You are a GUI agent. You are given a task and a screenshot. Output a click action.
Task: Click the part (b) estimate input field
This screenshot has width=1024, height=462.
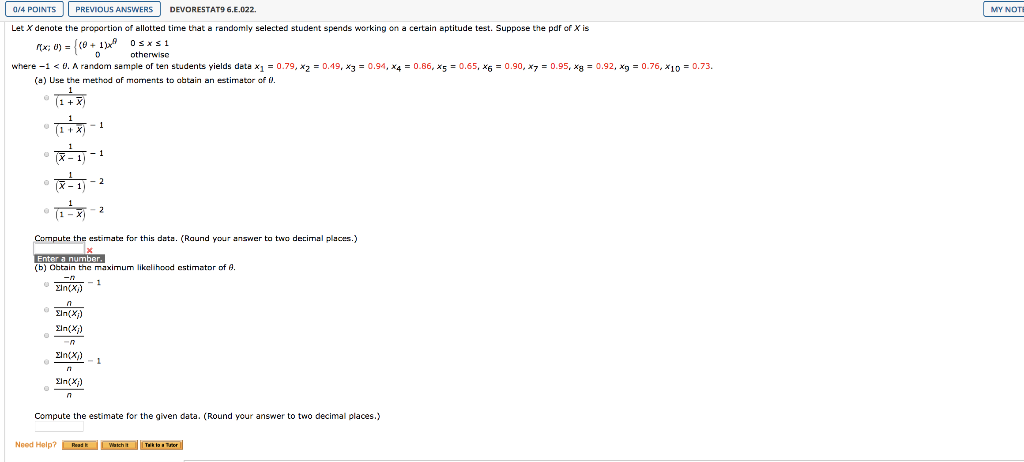(59, 427)
